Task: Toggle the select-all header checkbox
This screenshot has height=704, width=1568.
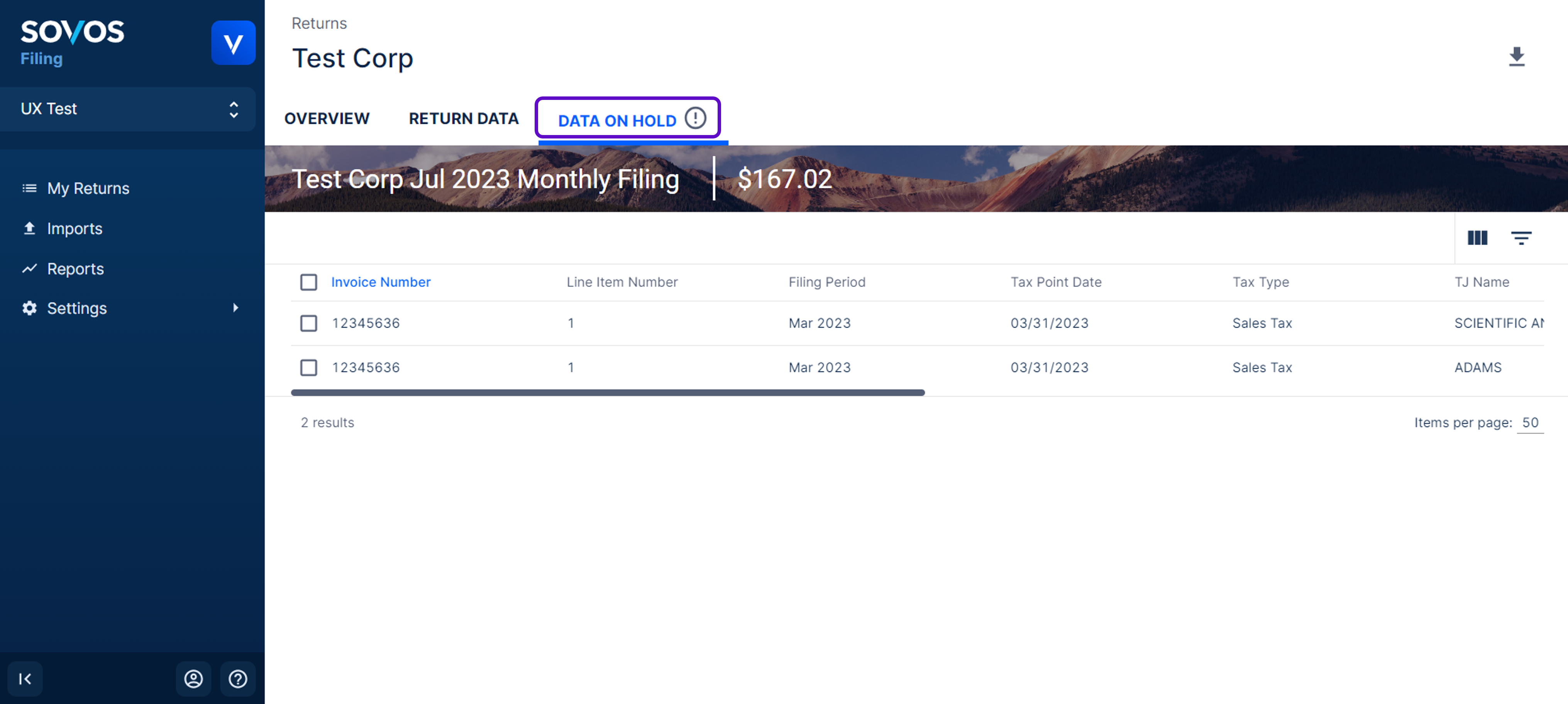Action: coord(308,282)
